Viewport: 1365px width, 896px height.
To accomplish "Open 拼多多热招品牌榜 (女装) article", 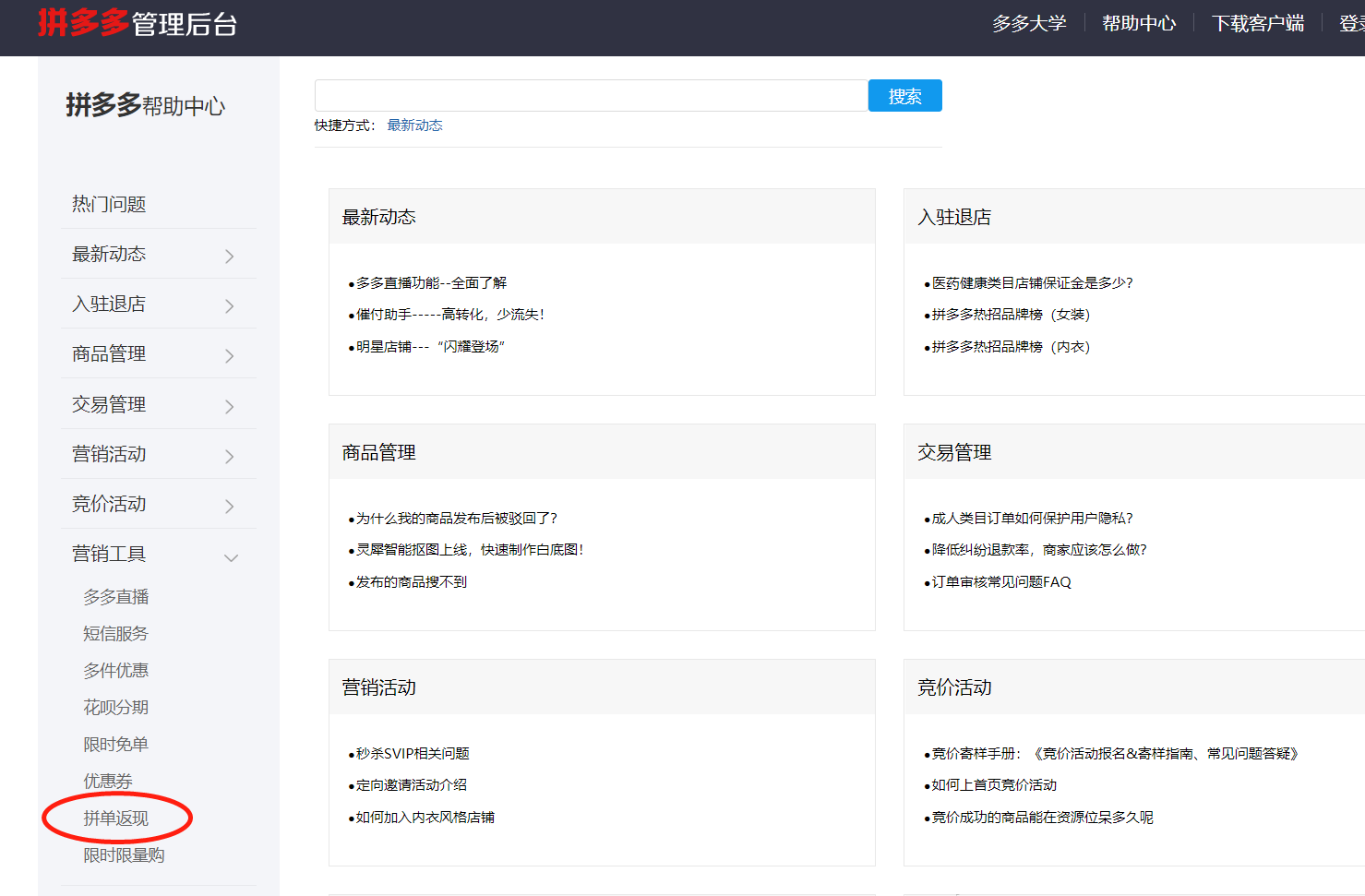I will (1011, 315).
